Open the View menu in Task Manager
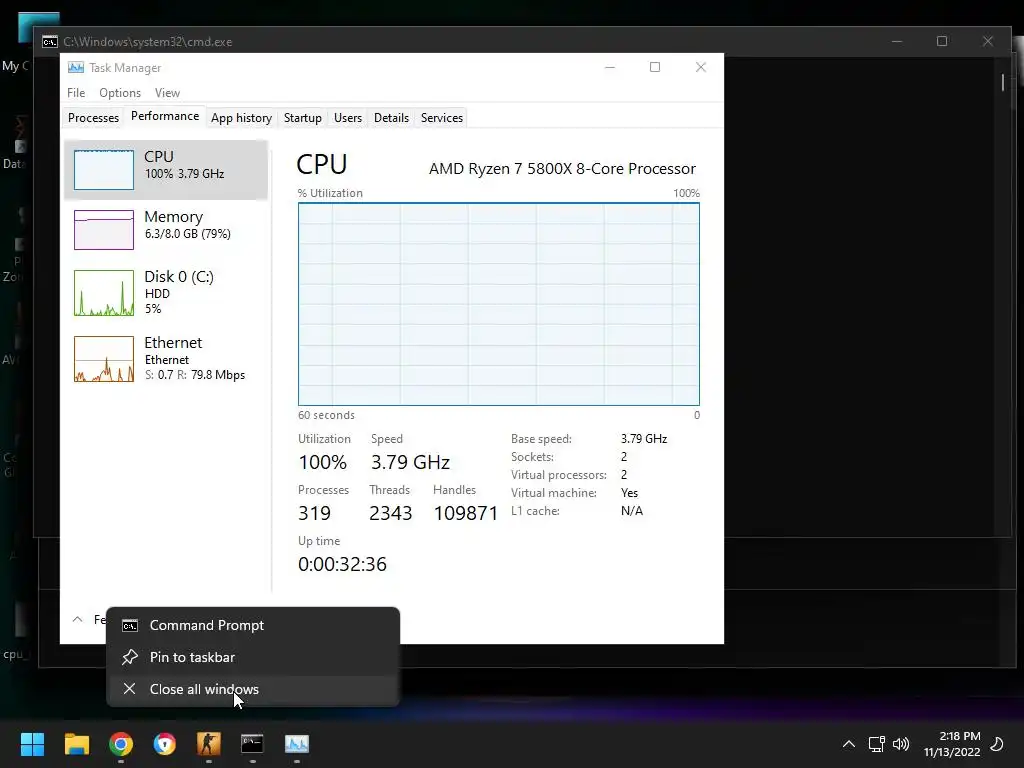The height and width of the screenshot is (768, 1024). tap(167, 93)
